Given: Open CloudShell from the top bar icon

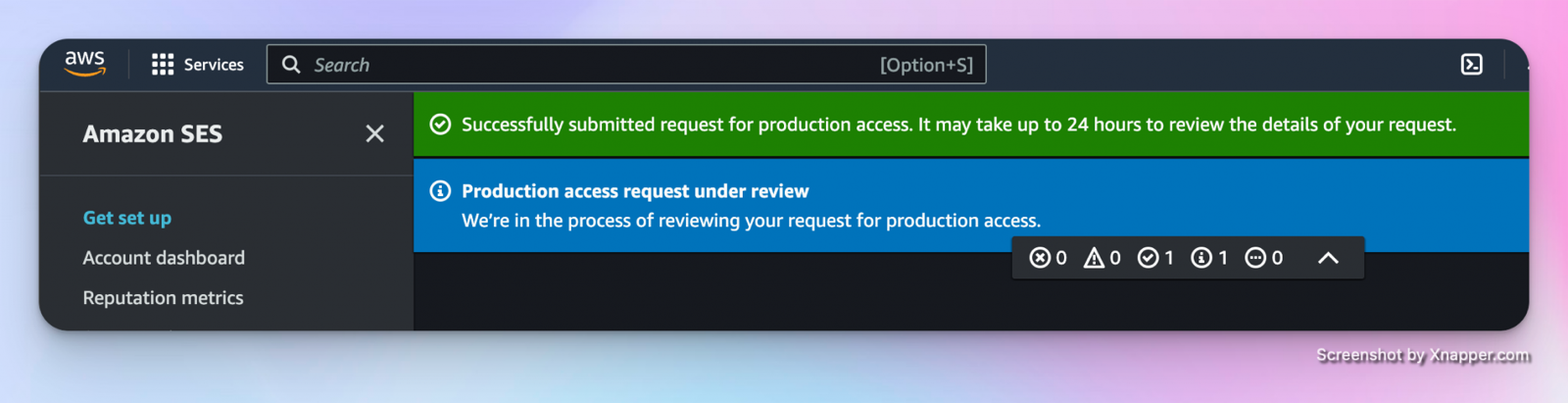Looking at the screenshot, I should coord(1471,65).
